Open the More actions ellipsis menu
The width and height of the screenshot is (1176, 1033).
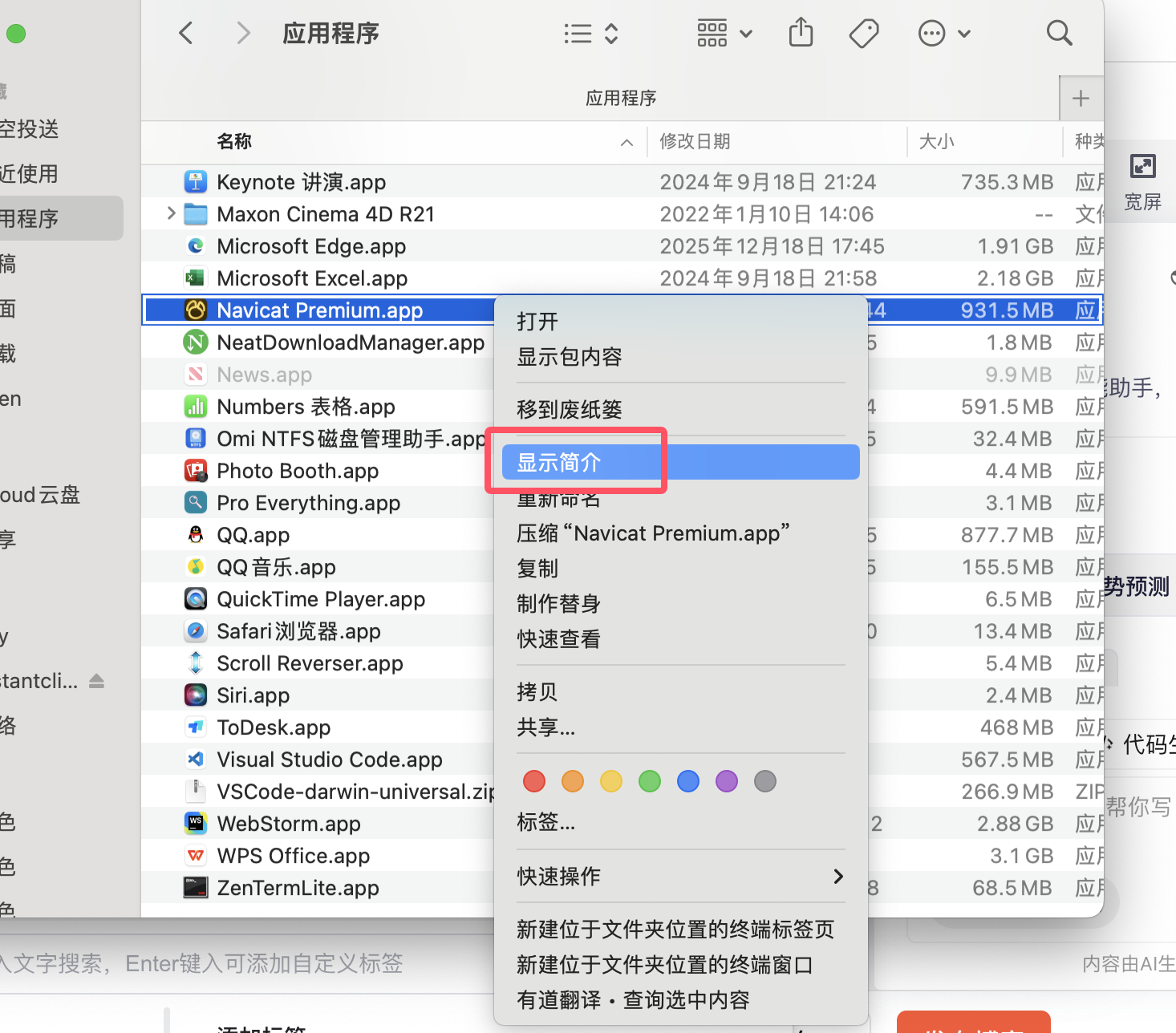pyautogui.click(x=944, y=33)
